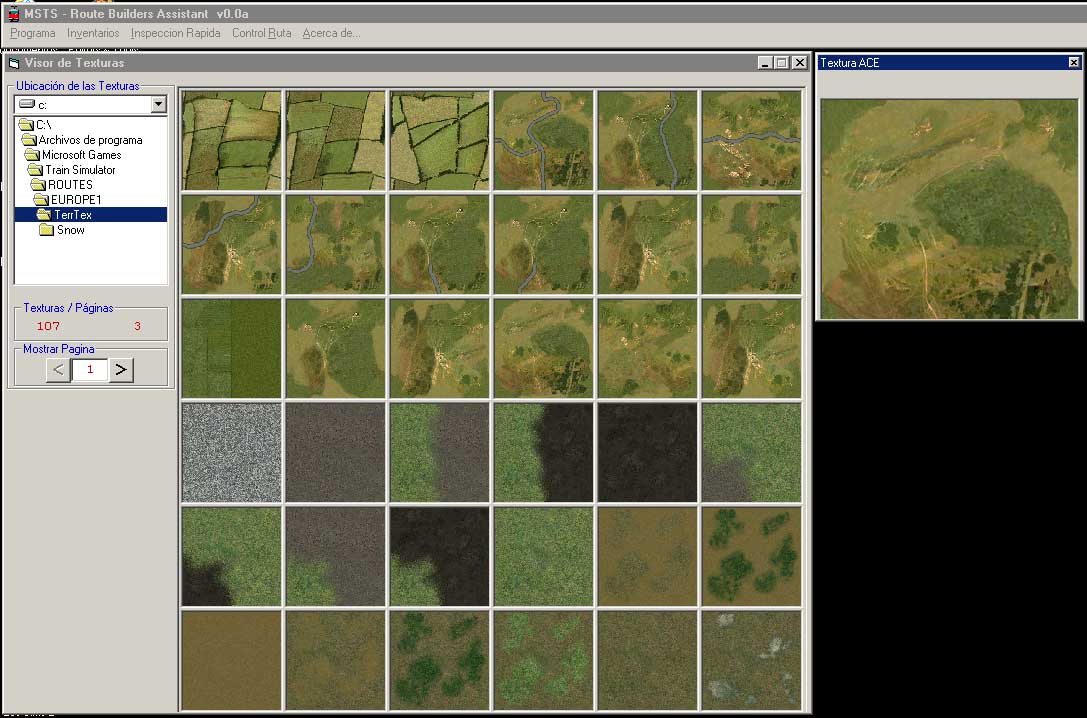1087x718 pixels.
Task: Open the Control Ruta menu
Action: pyautogui.click(x=261, y=33)
